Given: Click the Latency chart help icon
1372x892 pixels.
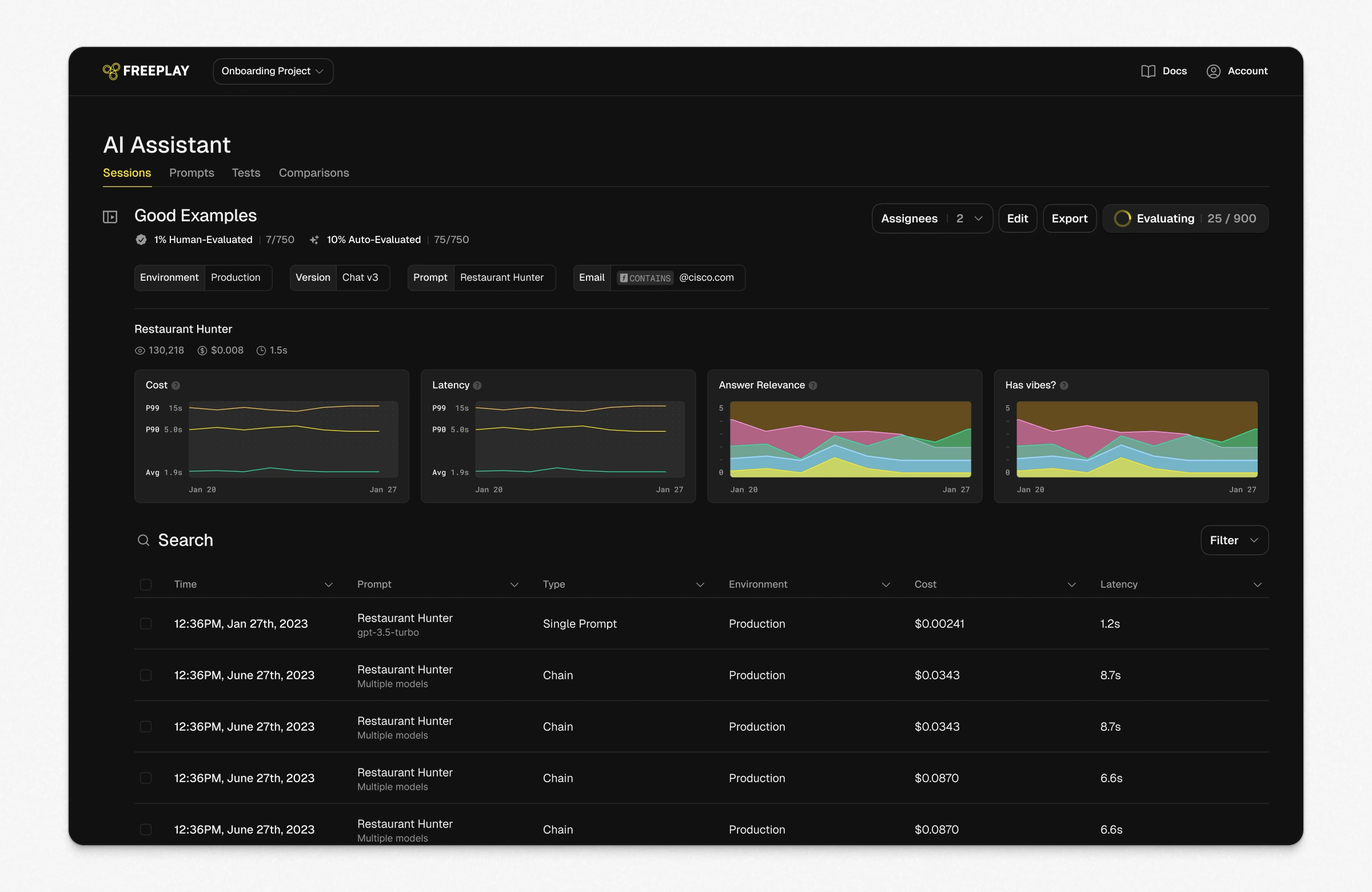Looking at the screenshot, I should pos(477,386).
